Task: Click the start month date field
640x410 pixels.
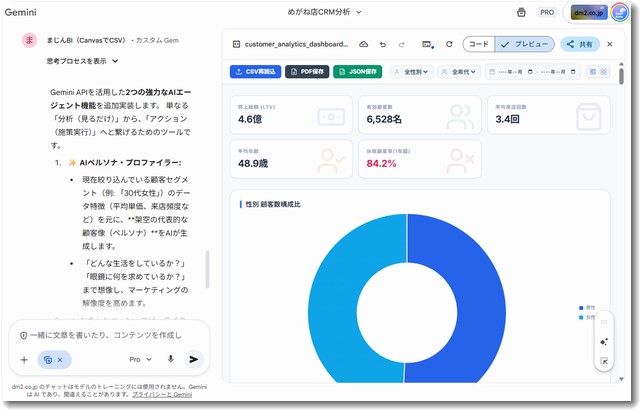Action: pyautogui.click(x=509, y=72)
